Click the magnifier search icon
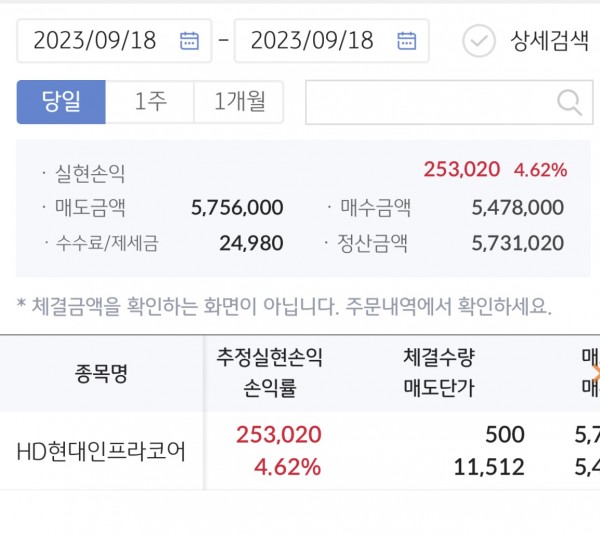This screenshot has width=600, height=534. (568, 102)
